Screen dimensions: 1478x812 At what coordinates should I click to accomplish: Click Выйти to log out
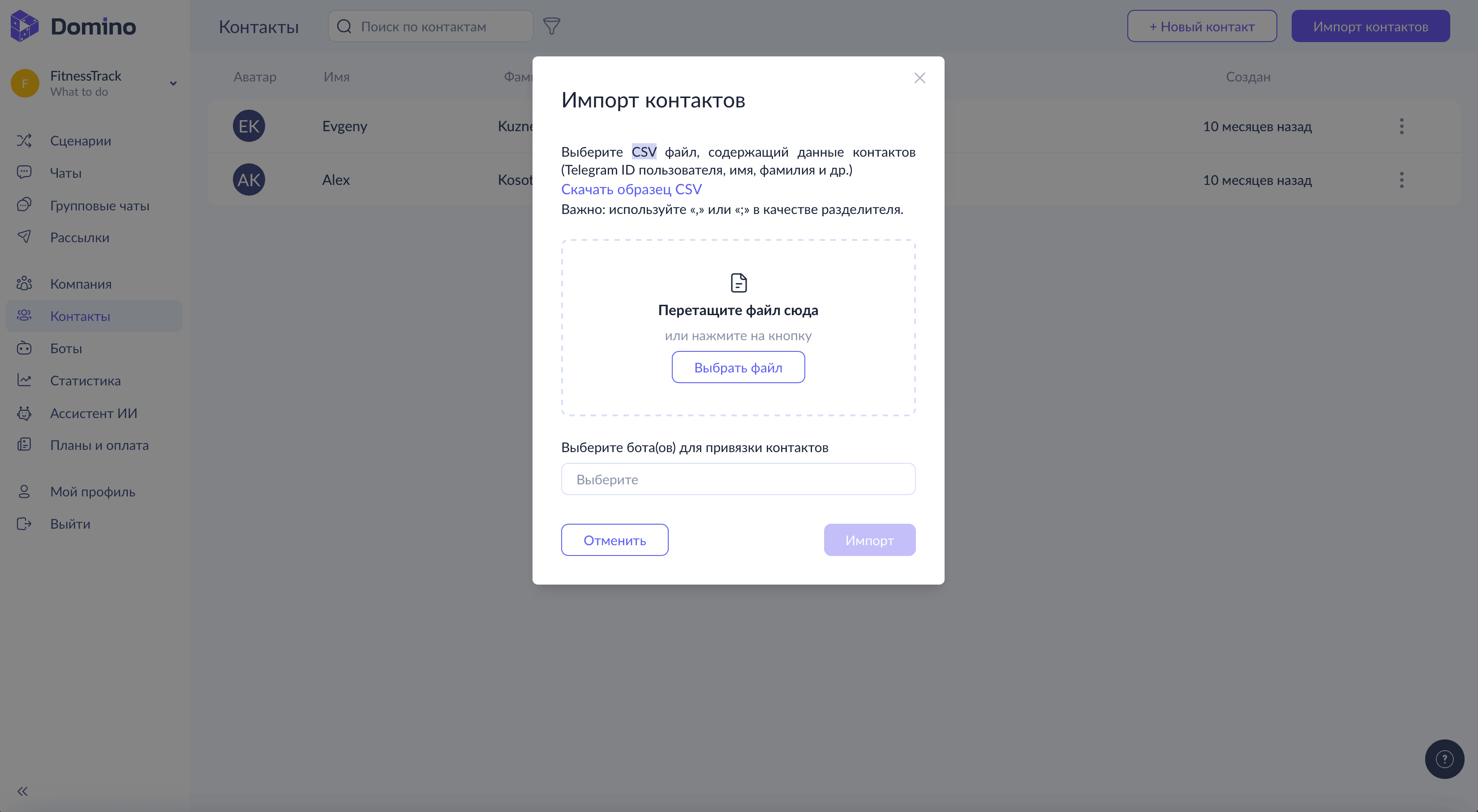click(70, 524)
